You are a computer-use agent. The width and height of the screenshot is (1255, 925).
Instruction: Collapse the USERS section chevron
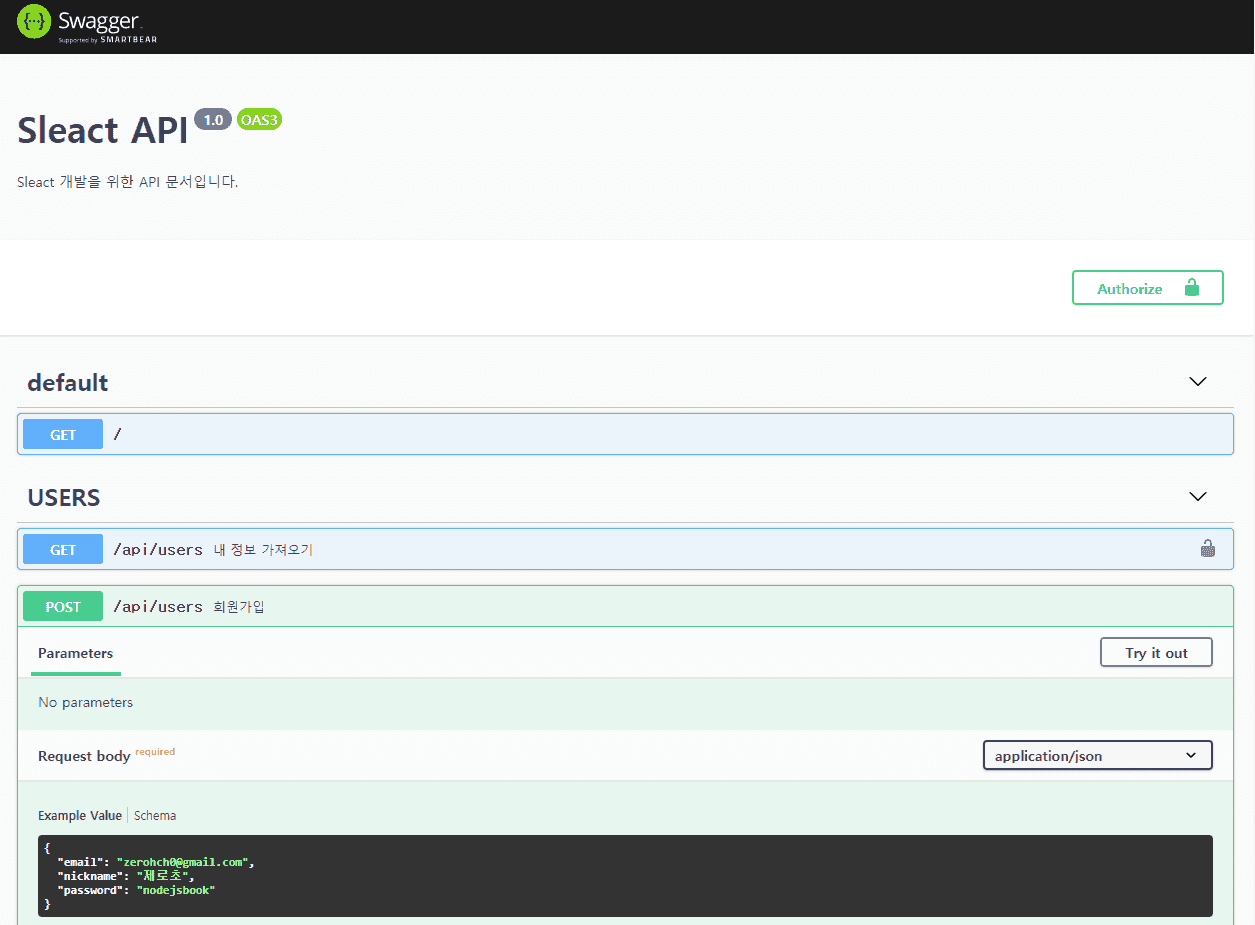click(1197, 497)
